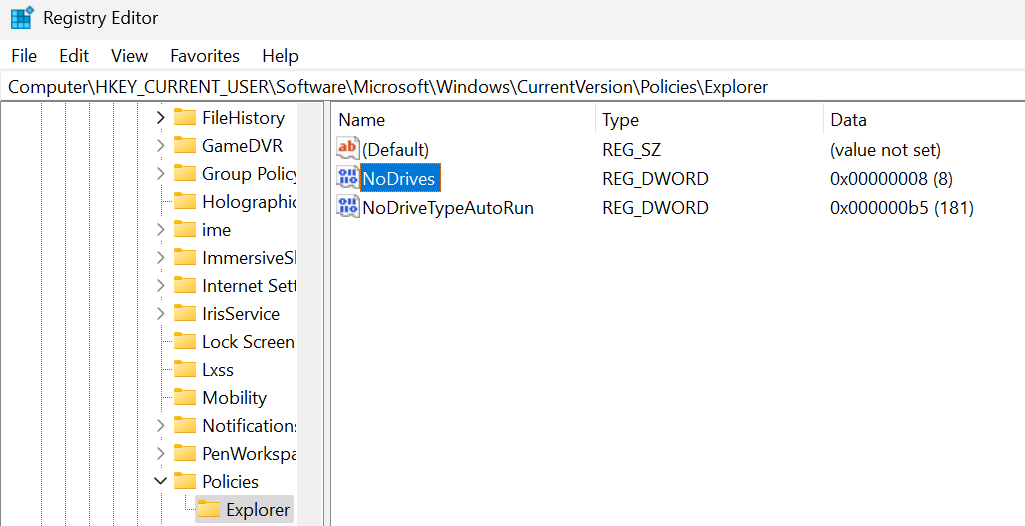
Task: Click the Explorer folder icon
Action: pyautogui.click(x=209, y=510)
